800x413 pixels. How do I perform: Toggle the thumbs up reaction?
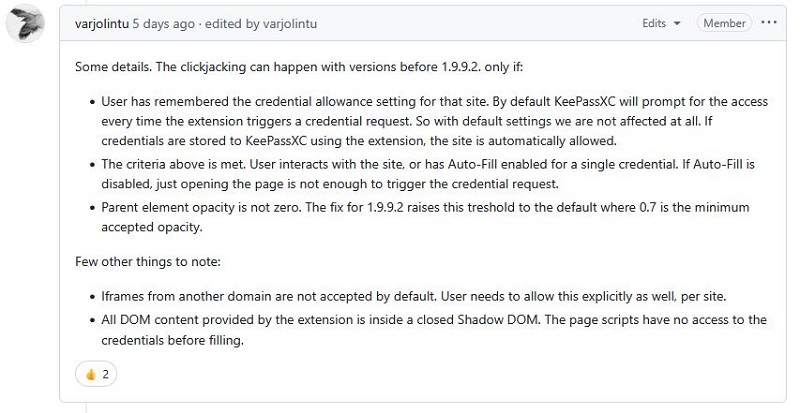pos(96,374)
